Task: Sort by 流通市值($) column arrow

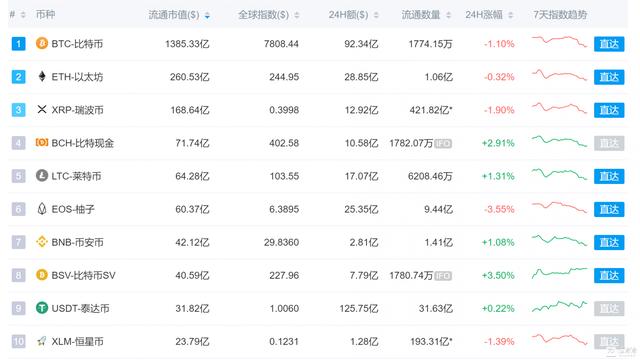Action: click(x=207, y=16)
